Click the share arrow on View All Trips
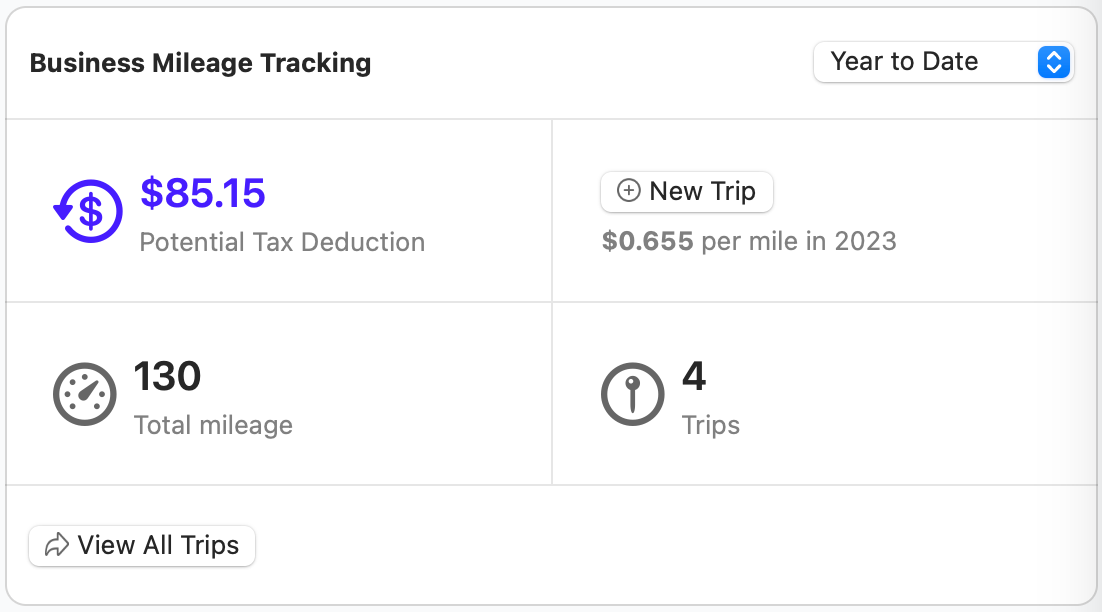 tap(58, 545)
